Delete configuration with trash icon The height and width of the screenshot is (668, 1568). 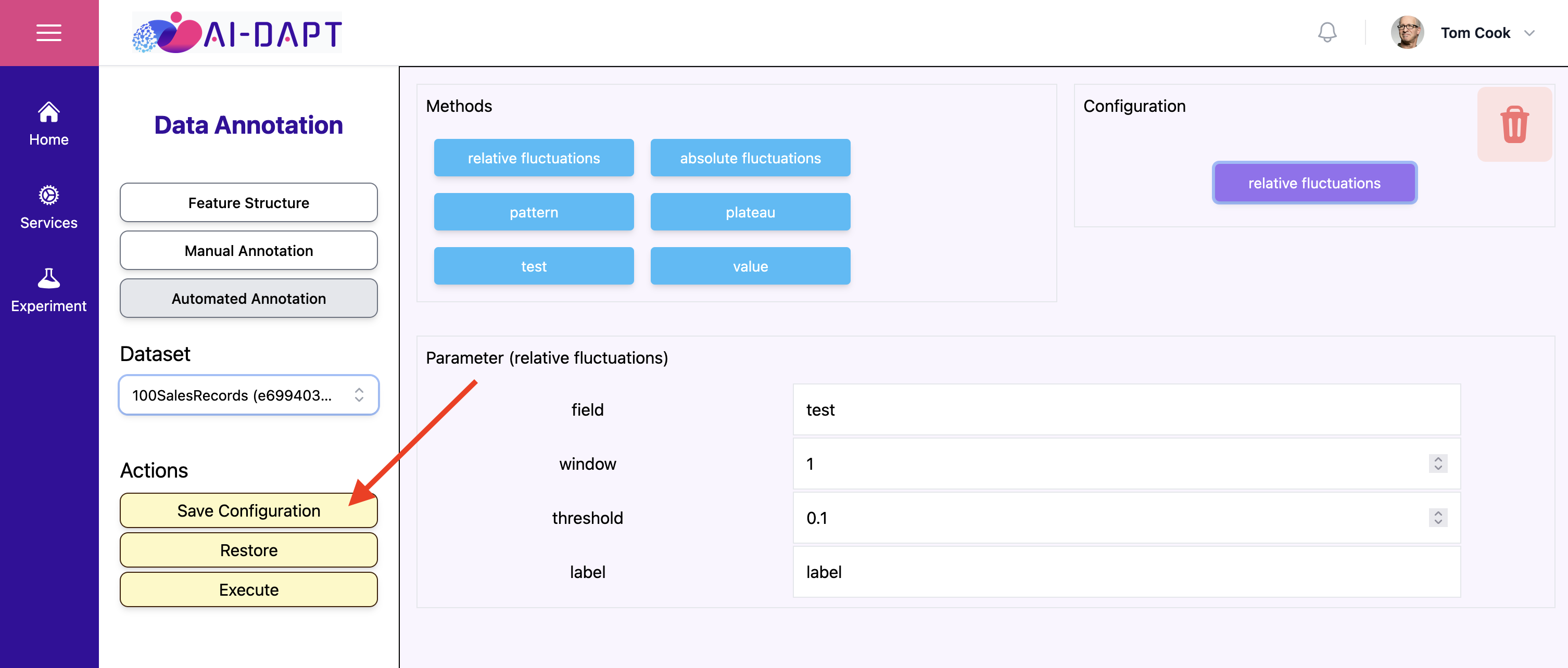(x=1514, y=125)
